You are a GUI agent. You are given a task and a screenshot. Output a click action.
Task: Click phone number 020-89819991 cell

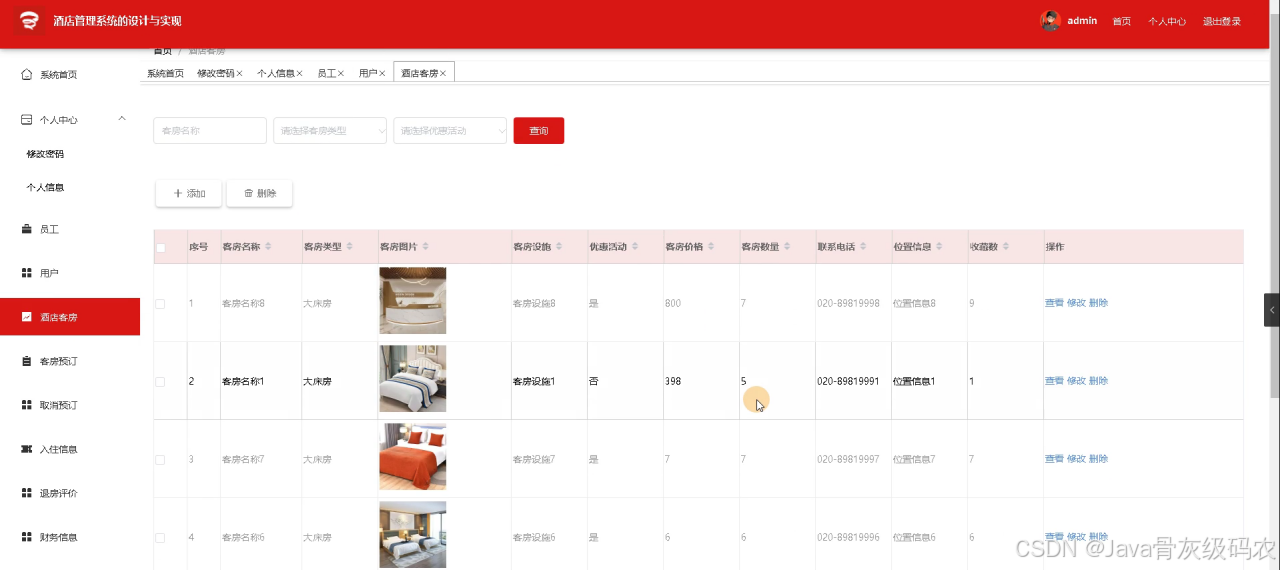tap(848, 381)
